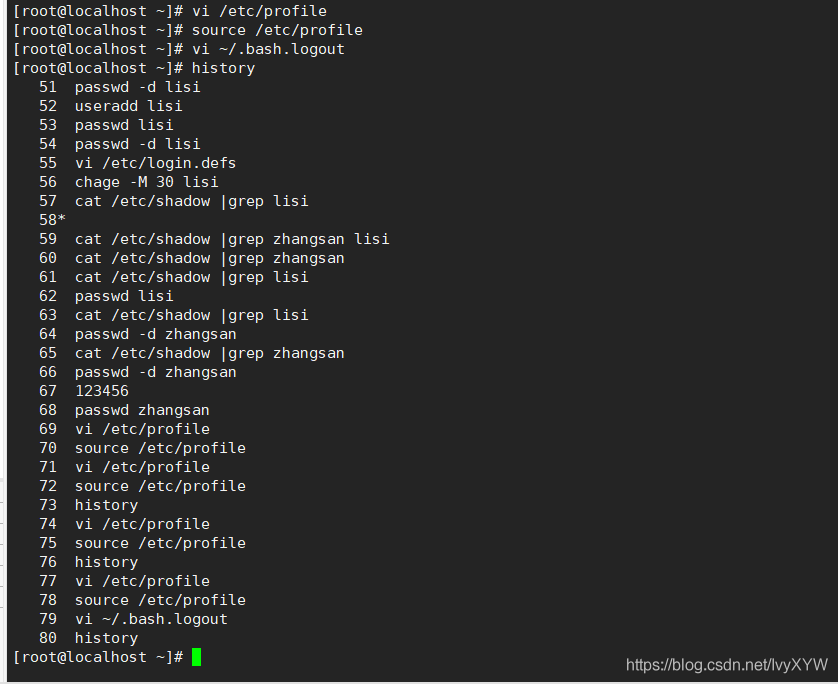Click line 59 grep zhangsan lisi
The width and height of the screenshot is (838, 684).
click(214, 239)
